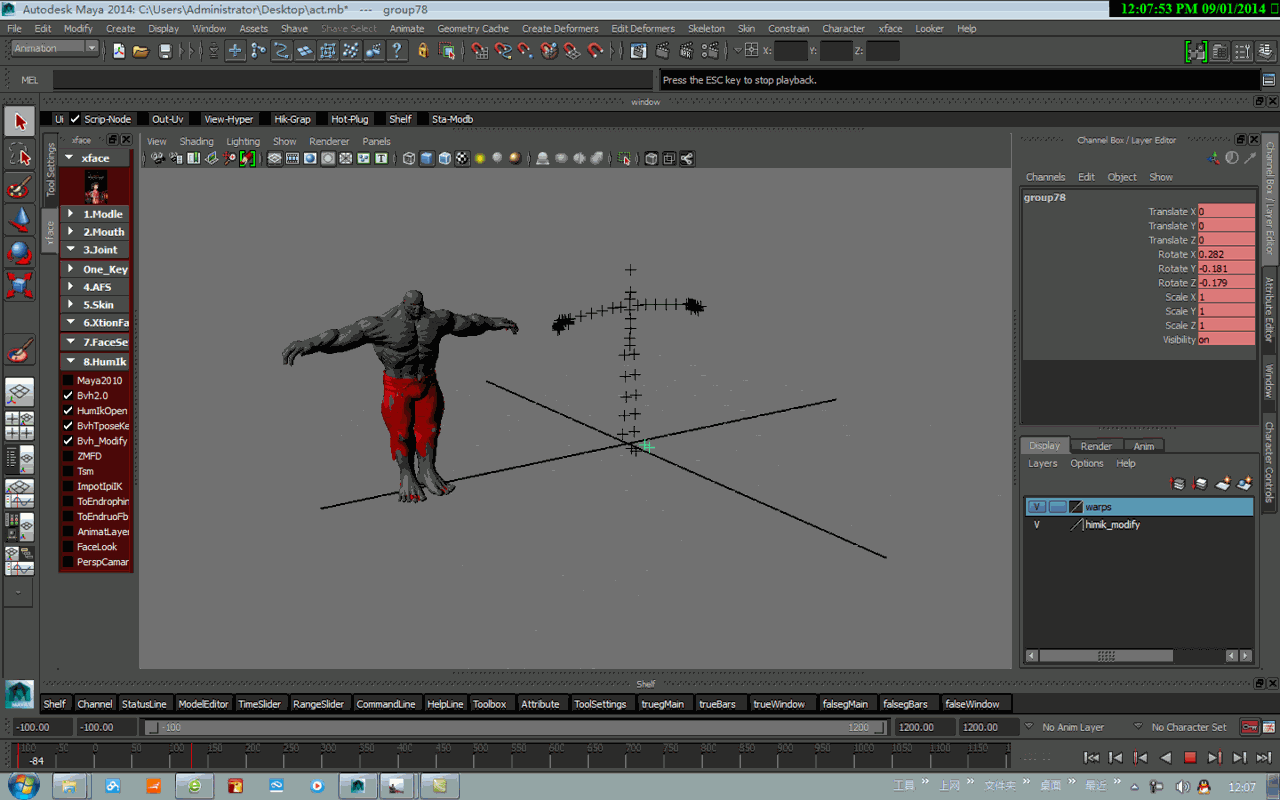
Task: Select the Select Tool in the left toolbox
Action: [18, 120]
